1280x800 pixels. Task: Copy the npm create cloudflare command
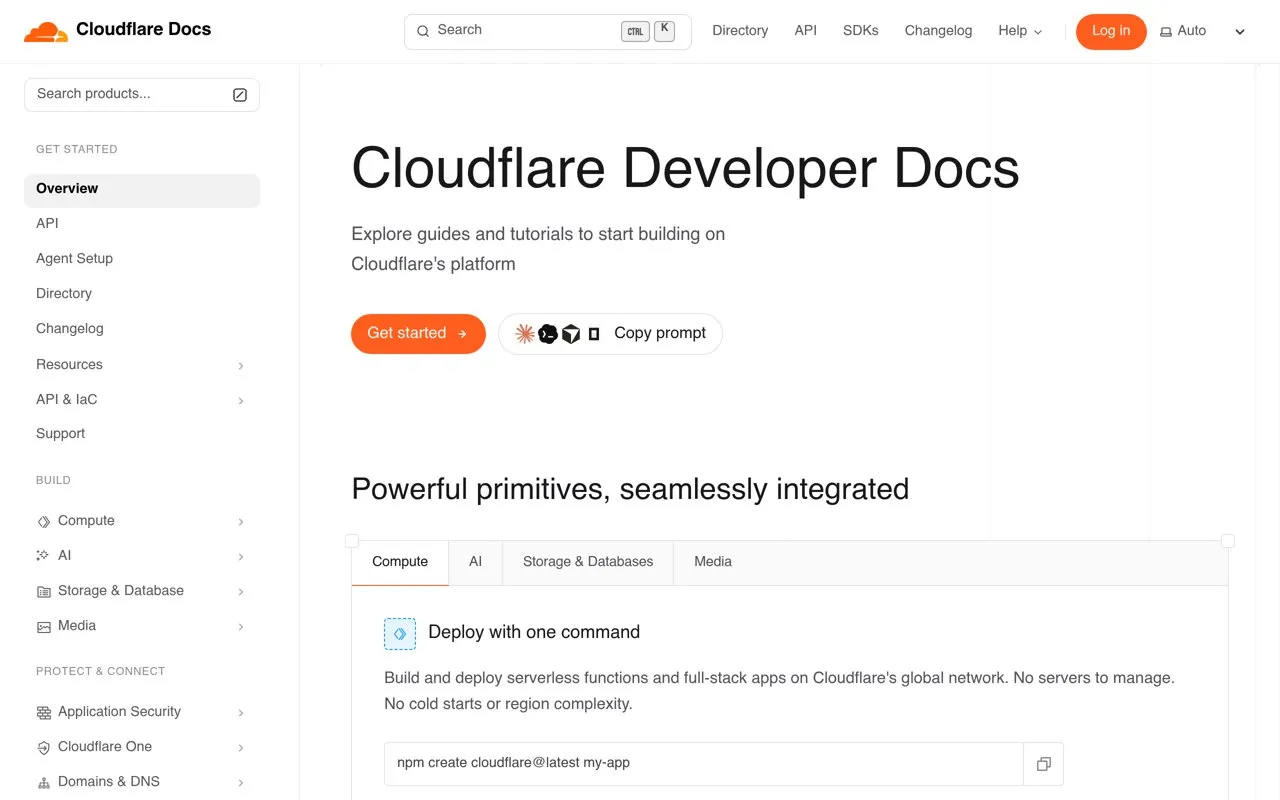[1043, 764]
